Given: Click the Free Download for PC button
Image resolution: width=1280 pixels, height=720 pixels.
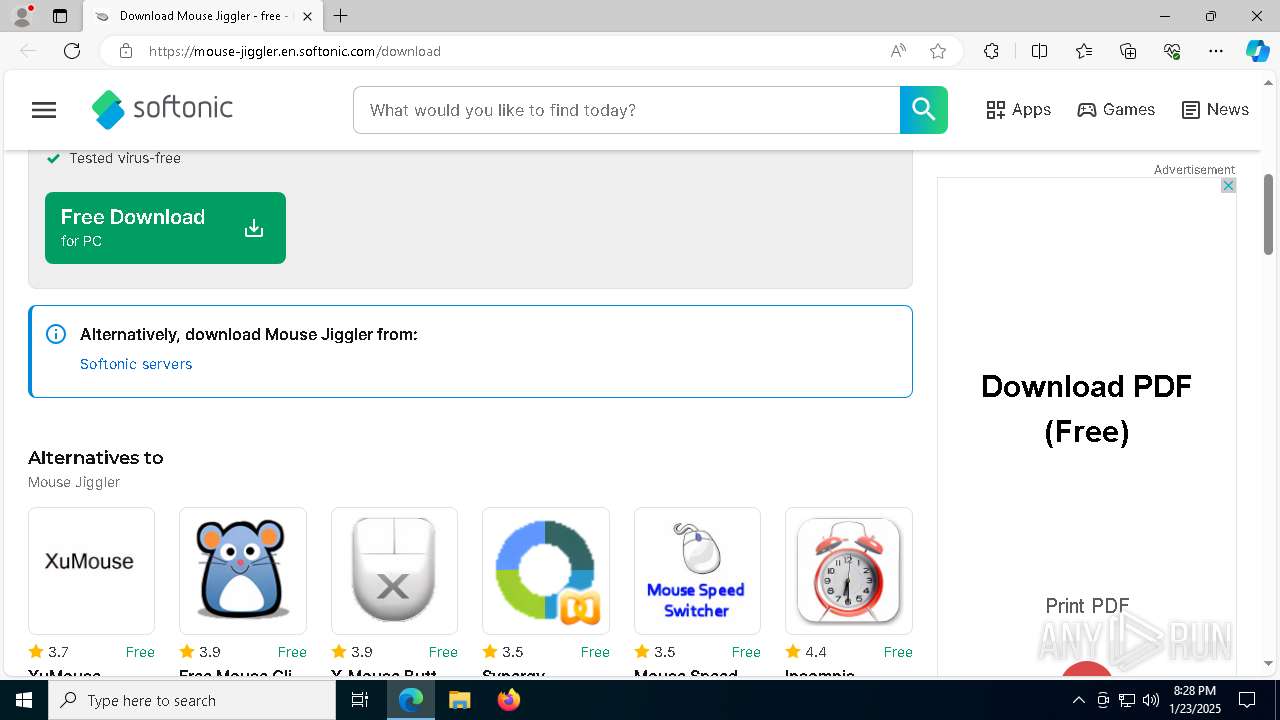Looking at the screenshot, I should point(165,228).
